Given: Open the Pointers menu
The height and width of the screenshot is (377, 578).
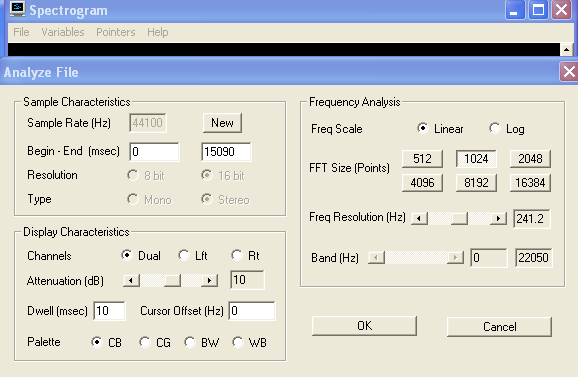Looking at the screenshot, I should (x=116, y=32).
